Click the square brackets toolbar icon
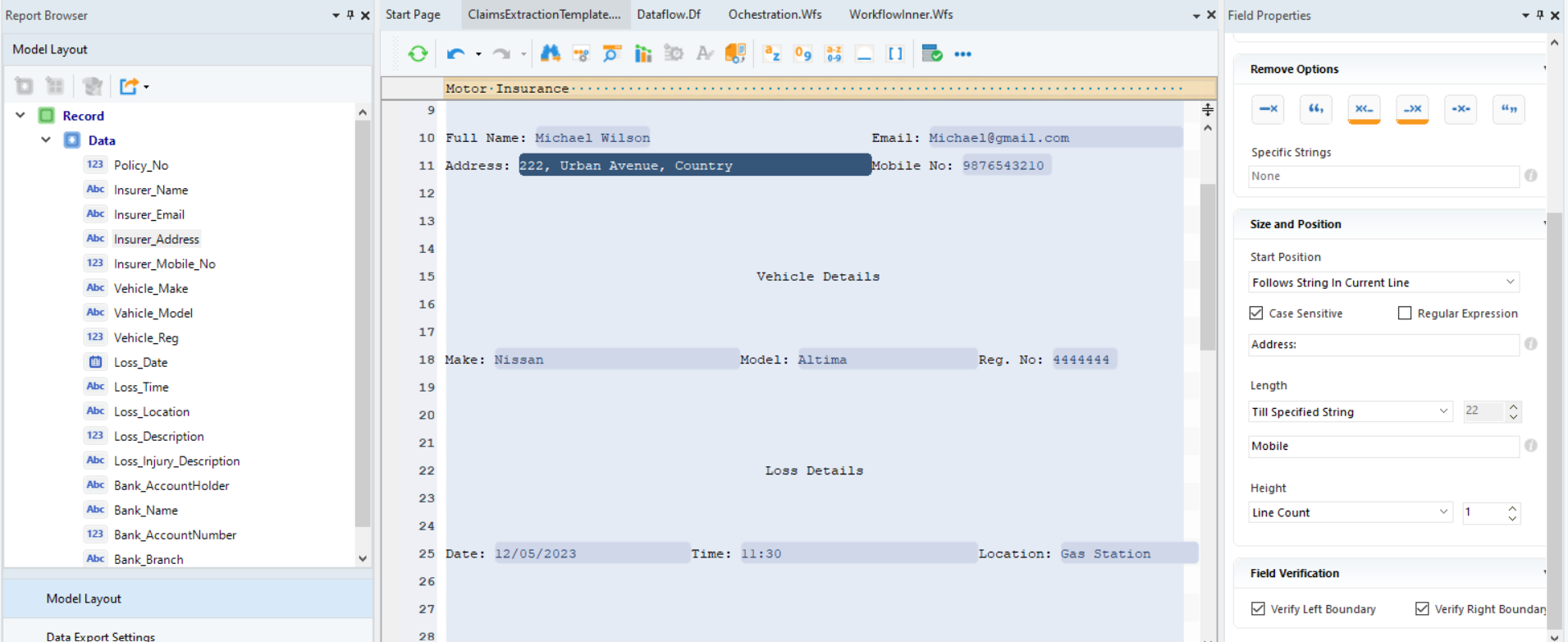The width and height of the screenshot is (1568, 642). click(895, 54)
